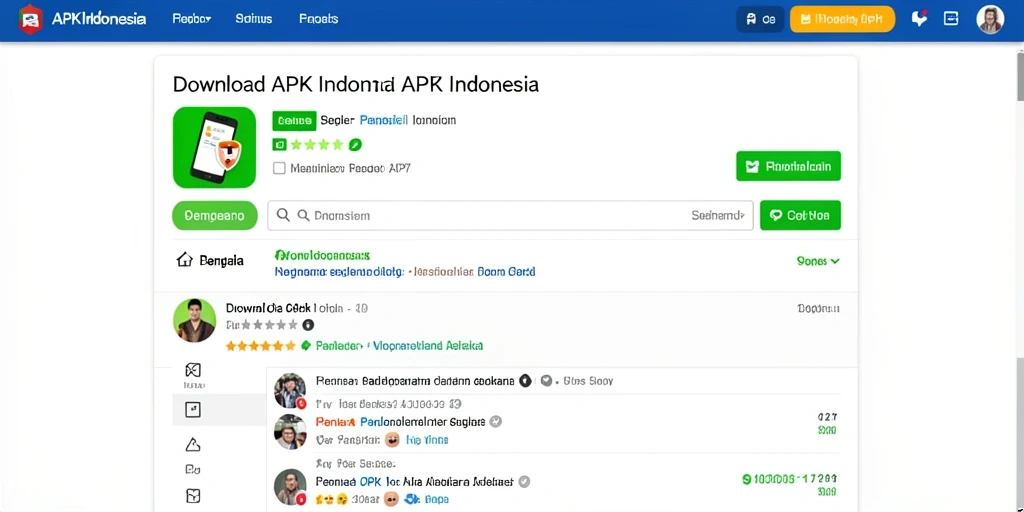Click the first magnifier icon in search box

[283, 215]
